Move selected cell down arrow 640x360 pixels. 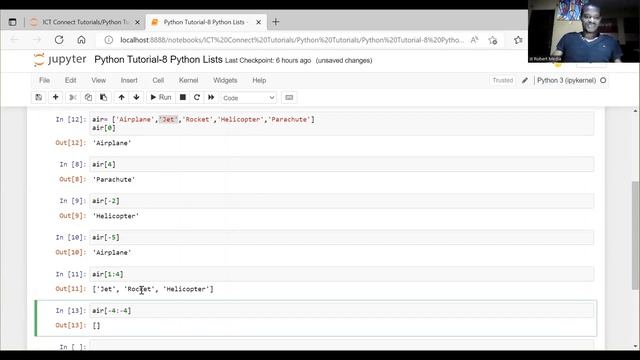coord(136,98)
